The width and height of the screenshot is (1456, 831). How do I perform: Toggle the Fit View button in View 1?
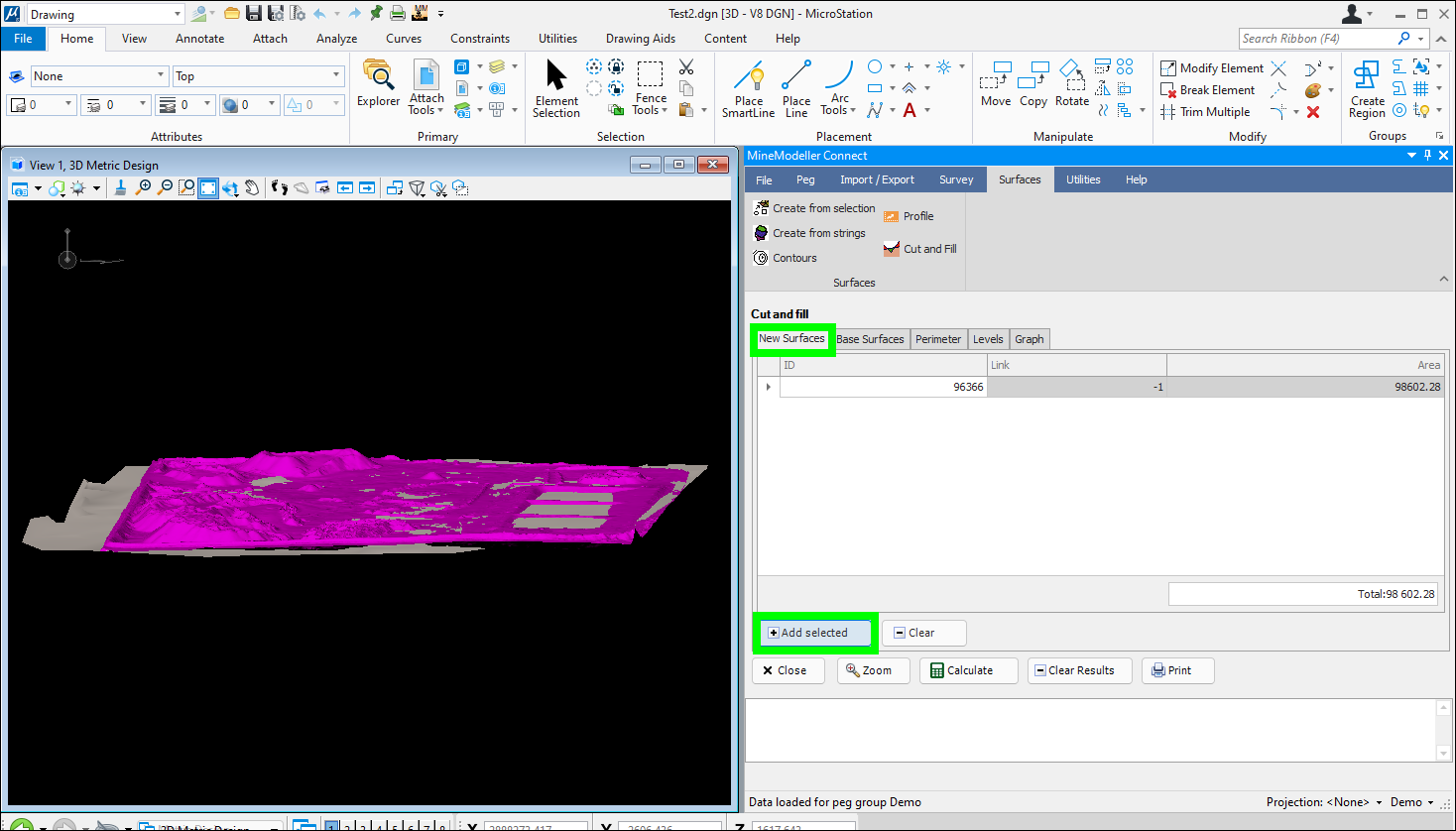click(208, 188)
